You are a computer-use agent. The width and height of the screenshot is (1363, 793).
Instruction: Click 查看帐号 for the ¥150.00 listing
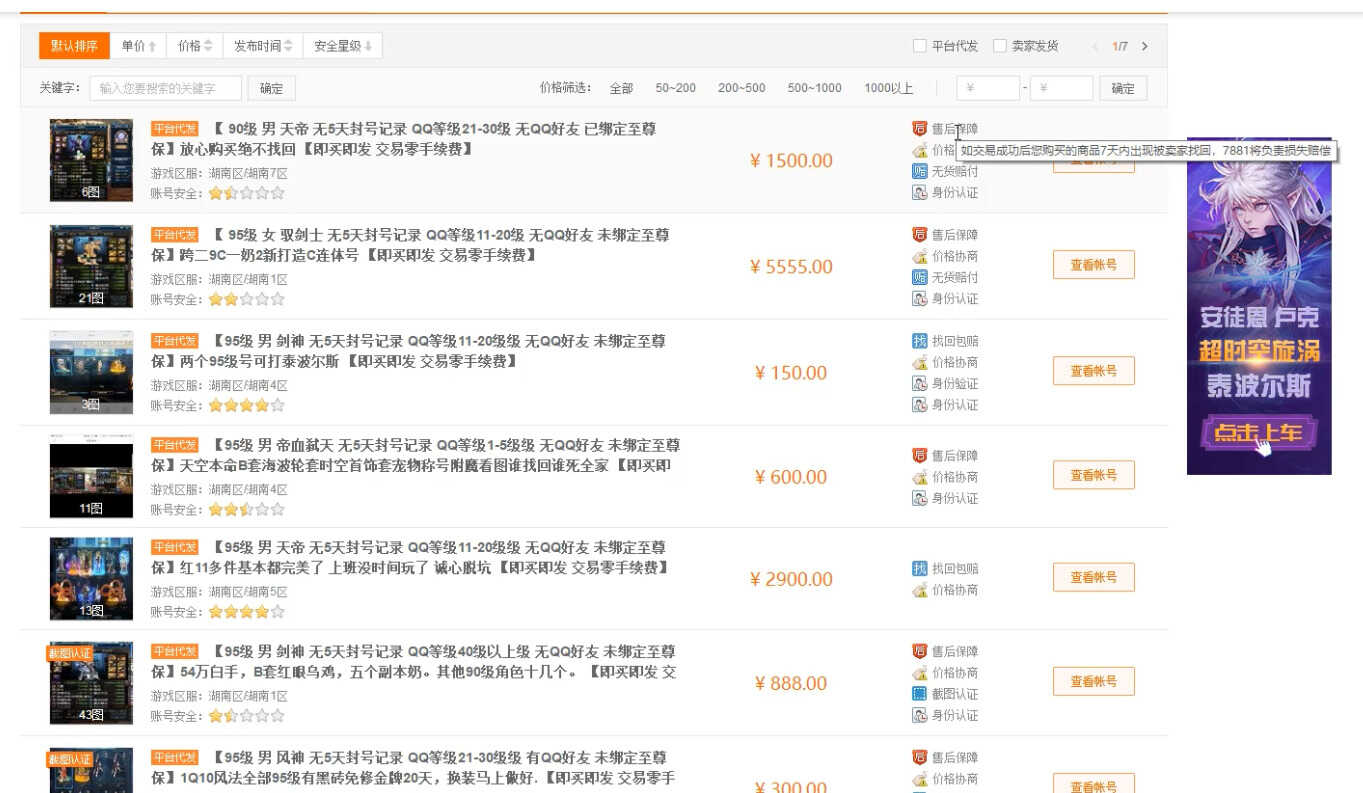coord(1093,371)
